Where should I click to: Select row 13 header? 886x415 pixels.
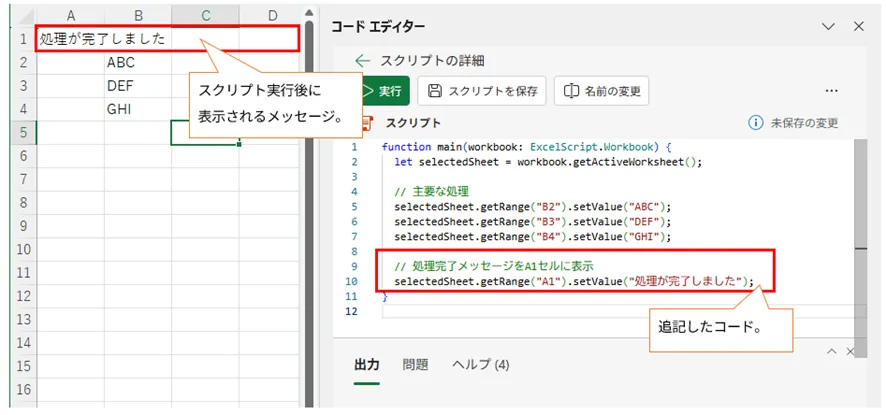tap(24, 319)
